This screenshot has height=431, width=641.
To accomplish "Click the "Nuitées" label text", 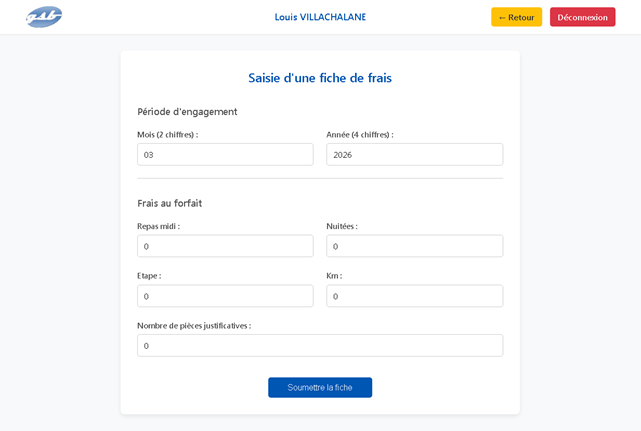I will (x=342, y=226).
